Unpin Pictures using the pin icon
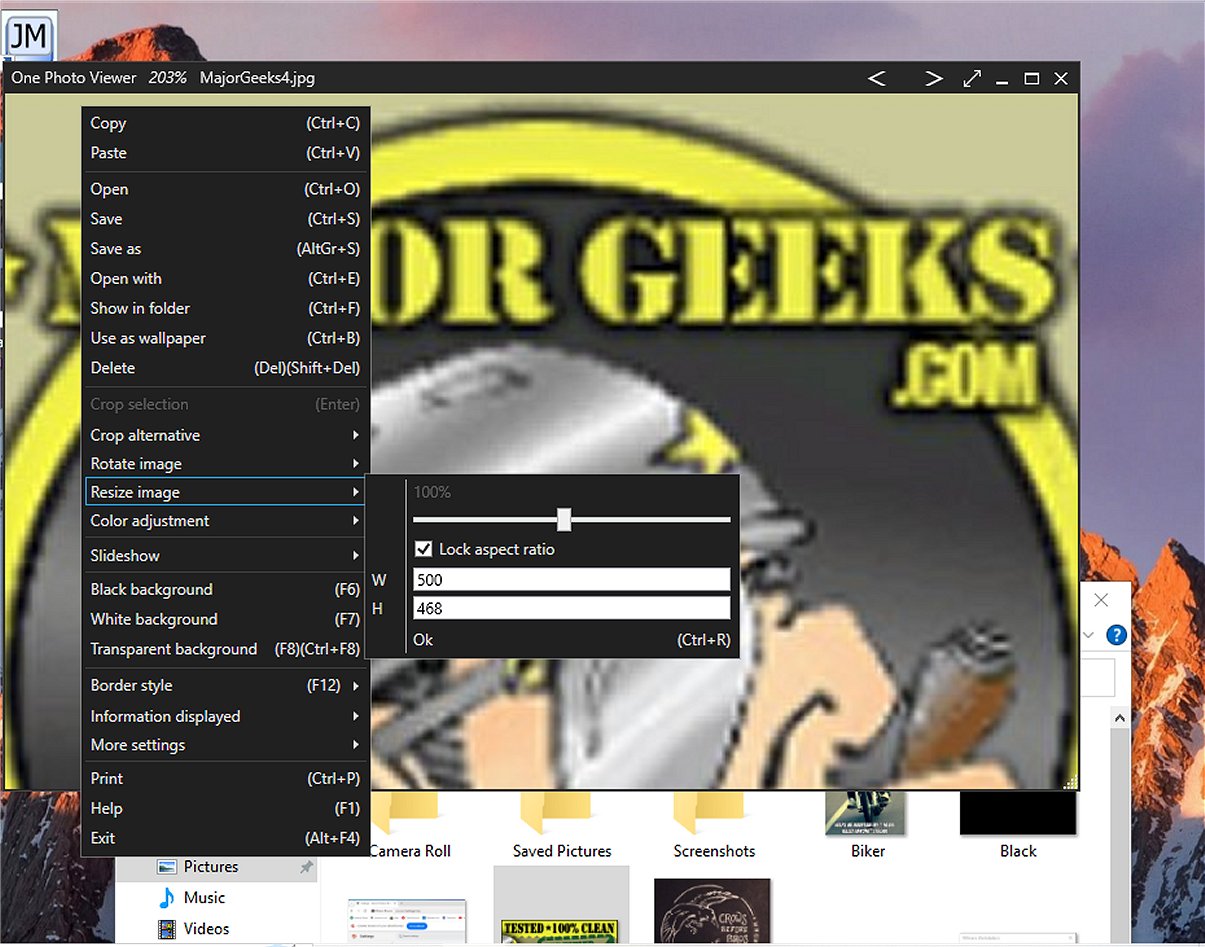 pyautogui.click(x=306, y=868)
